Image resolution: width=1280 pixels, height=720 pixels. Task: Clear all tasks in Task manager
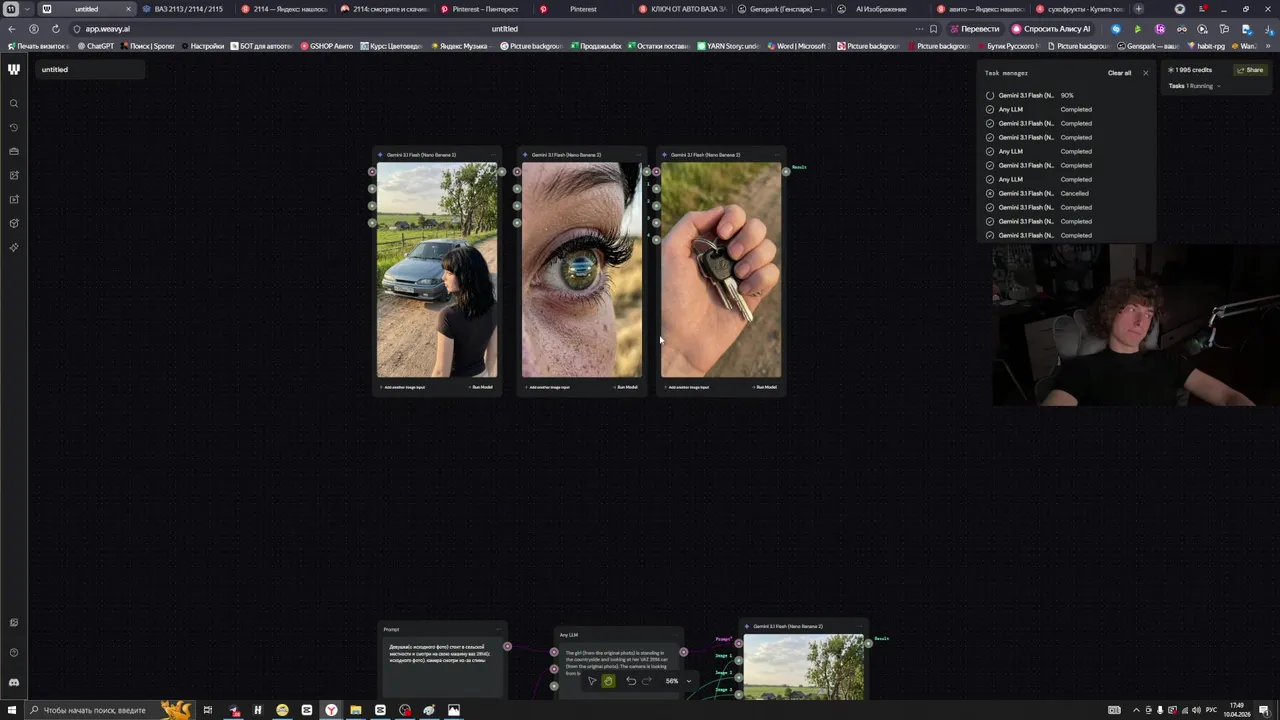[1119, 73]
